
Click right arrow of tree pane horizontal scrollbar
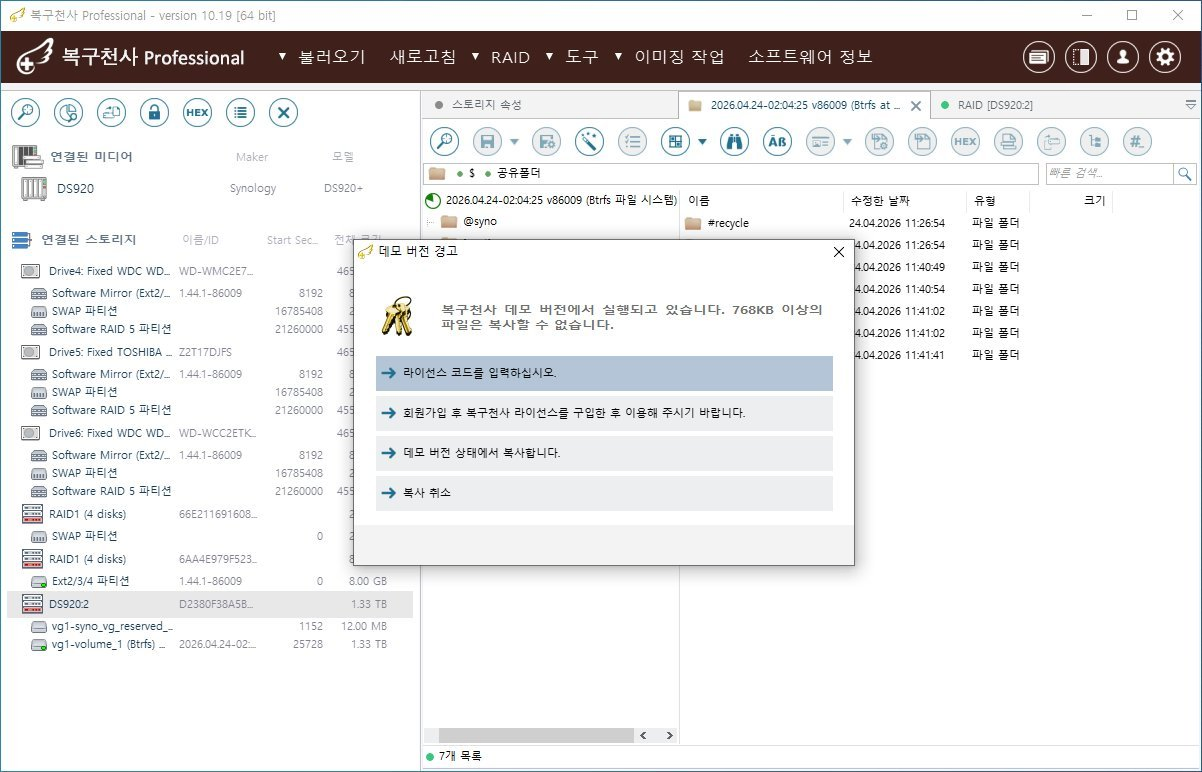pos(668,735)
